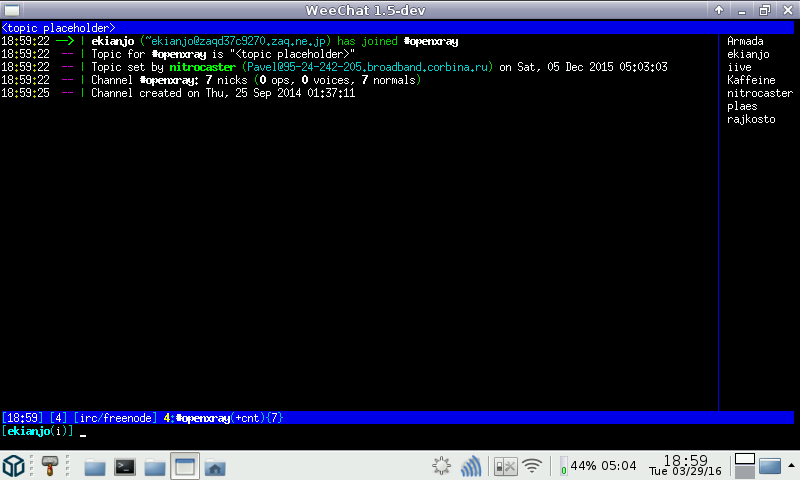Open the first folder icon in the taskbar
The image size is (800, 480).
coord(95,466)
